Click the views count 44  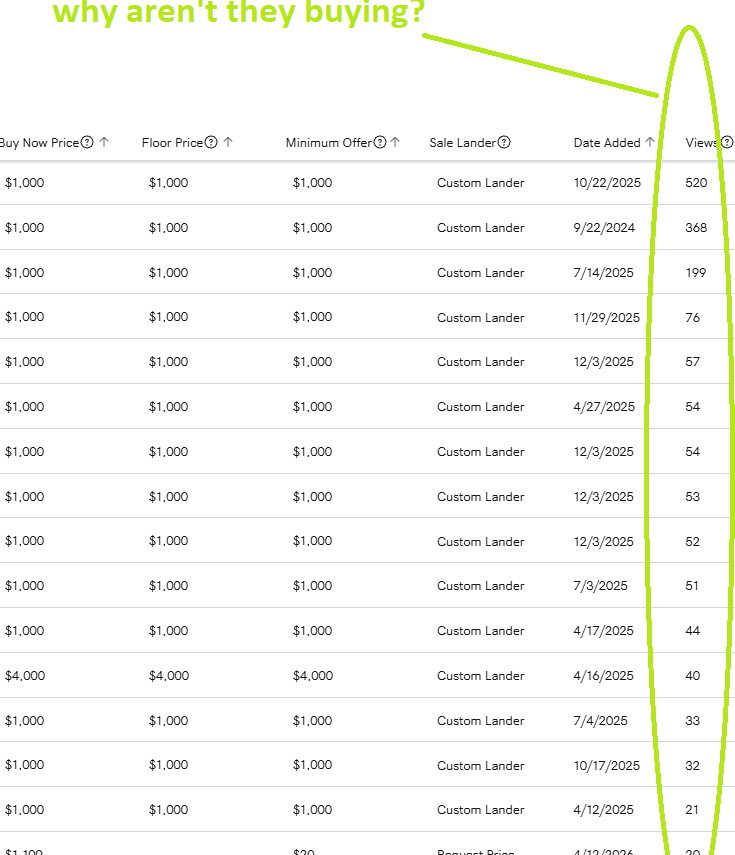coord(692,631)
